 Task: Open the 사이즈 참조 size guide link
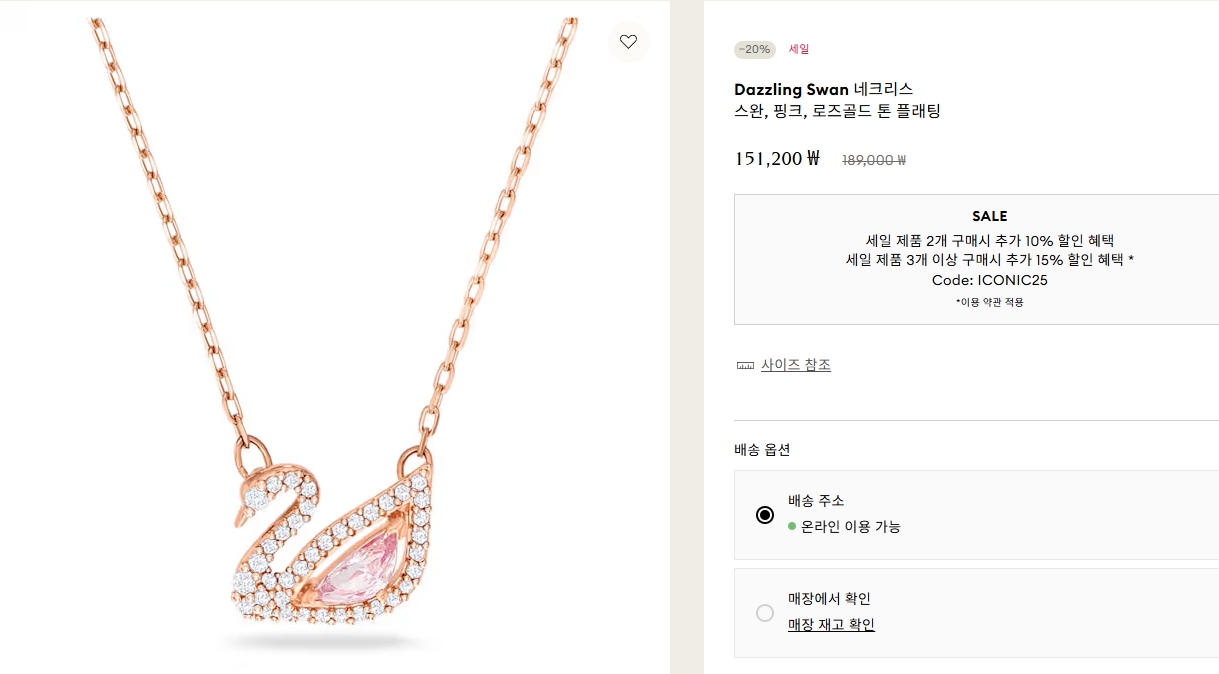click(795, 365)
